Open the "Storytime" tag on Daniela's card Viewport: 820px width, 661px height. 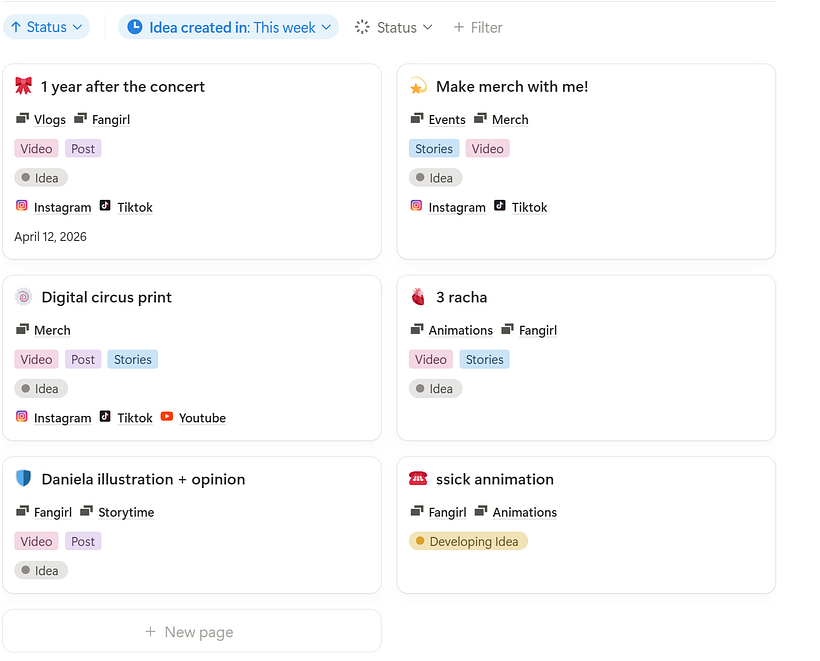pyautogui.click(x=128, y=511)
